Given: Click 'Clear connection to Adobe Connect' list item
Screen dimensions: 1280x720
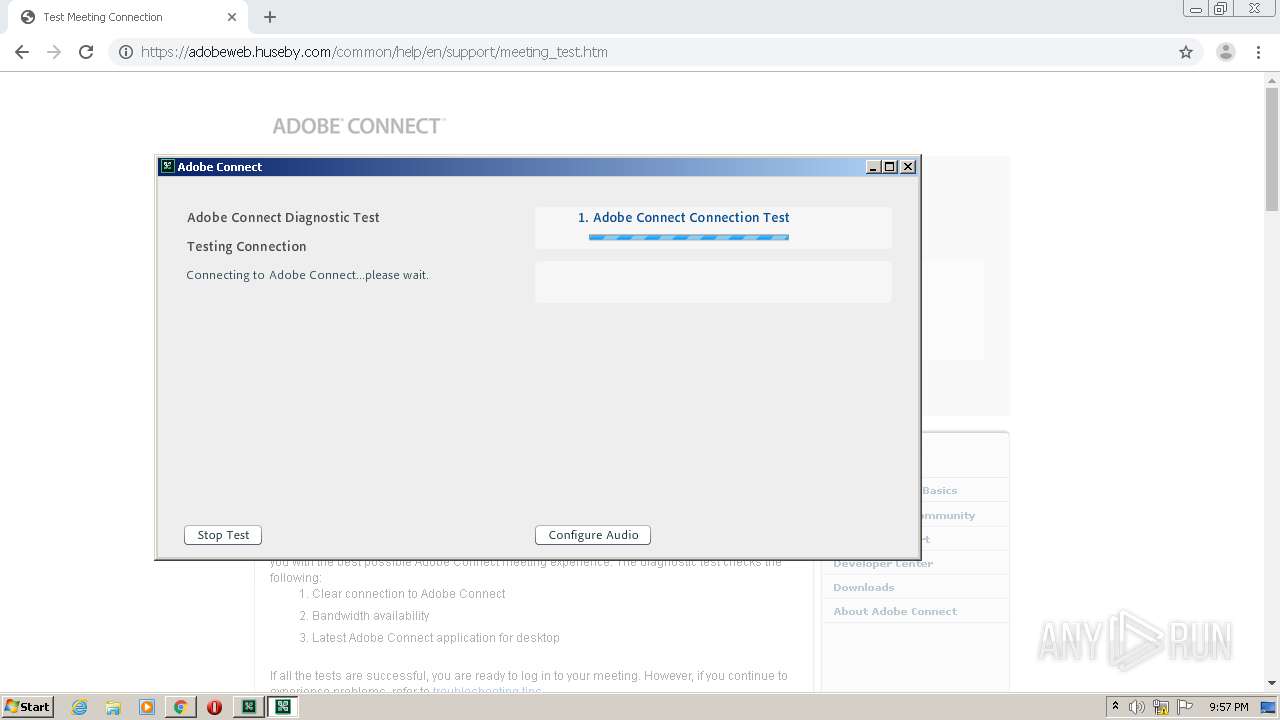Looking at the screenshot, I should click(408, 594).
